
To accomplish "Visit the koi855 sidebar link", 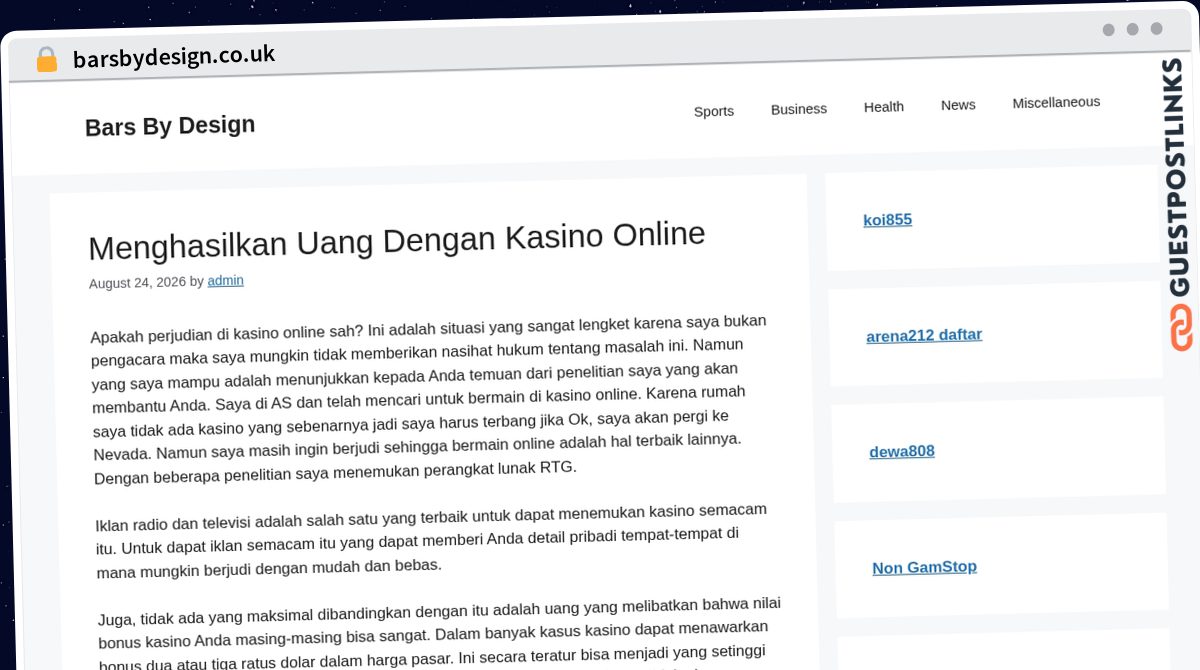I will coord(888,220).
